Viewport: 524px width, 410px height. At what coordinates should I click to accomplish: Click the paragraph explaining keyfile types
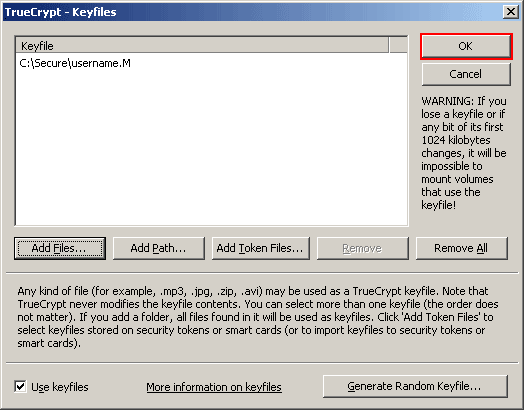[258, 317]
